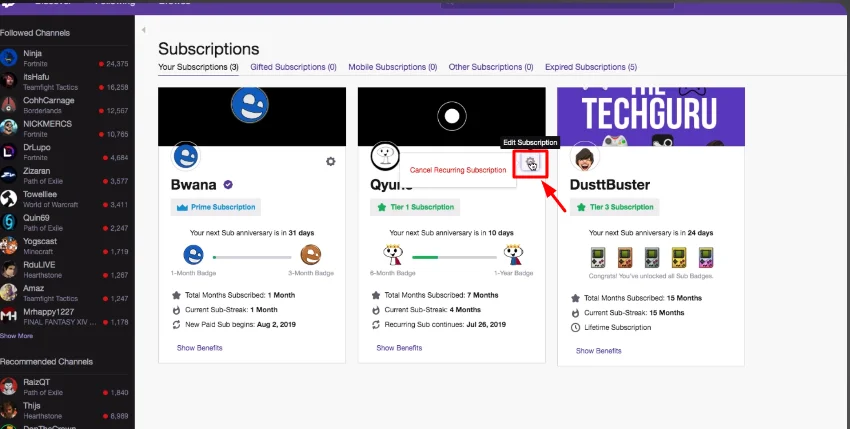Click Bwana 3-Month Badge icon

tap(311, 254)
